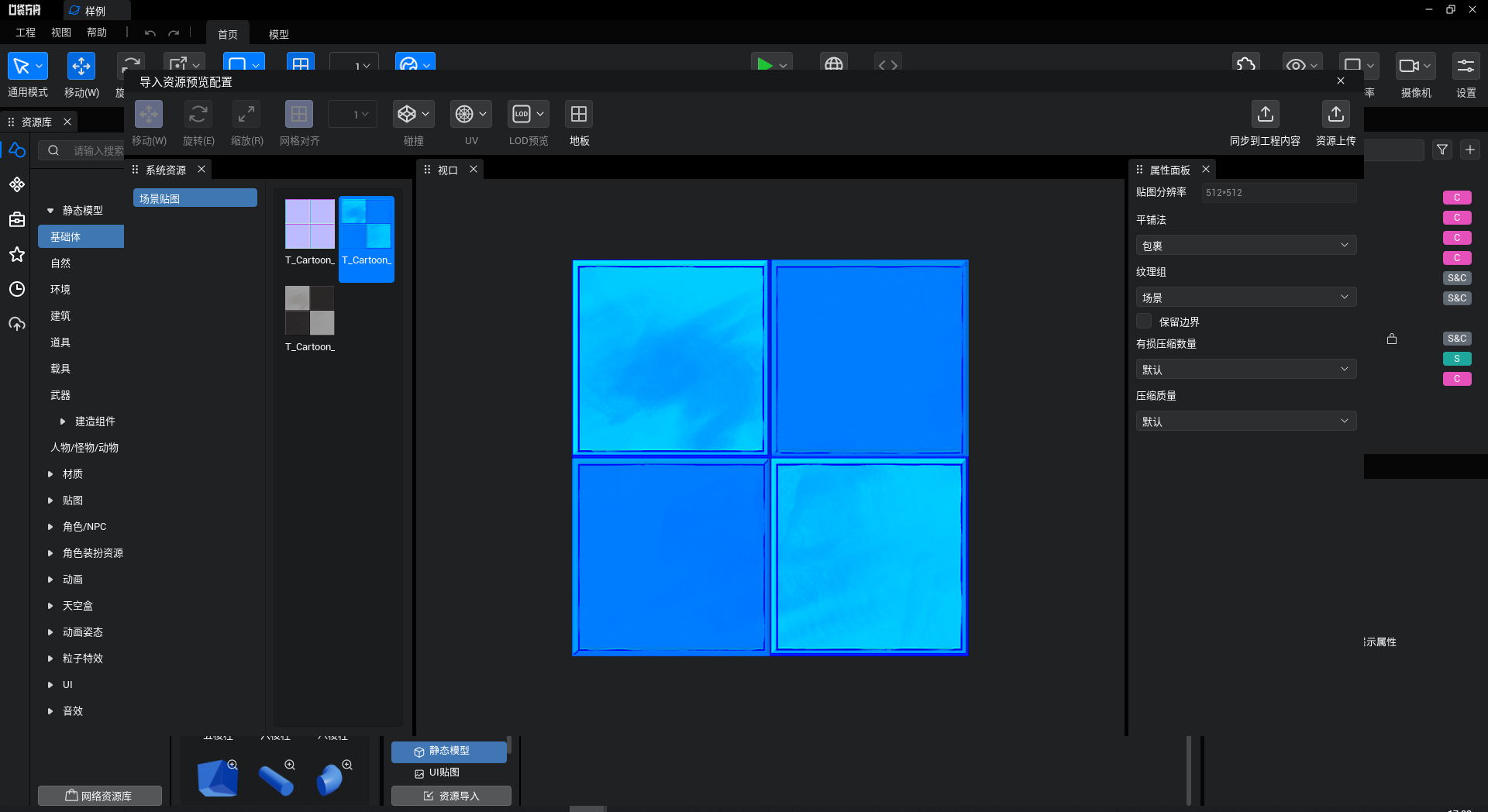Expand the 角色/NPC tree node

click(x=50, y=527)
